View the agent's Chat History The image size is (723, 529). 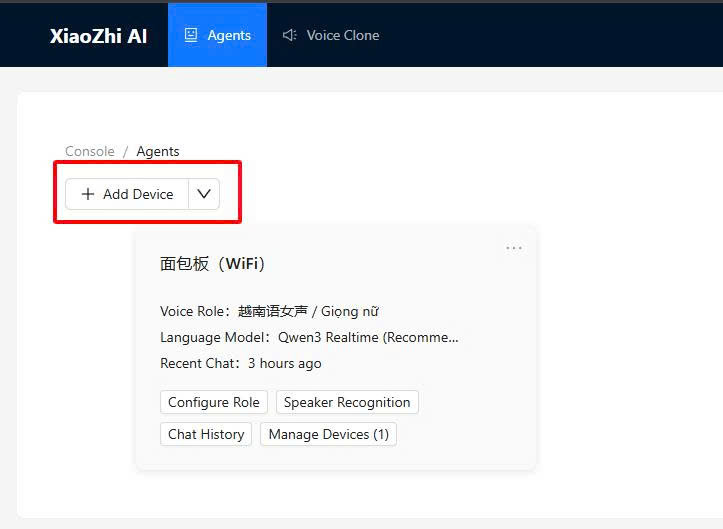[x=206, y=434]
